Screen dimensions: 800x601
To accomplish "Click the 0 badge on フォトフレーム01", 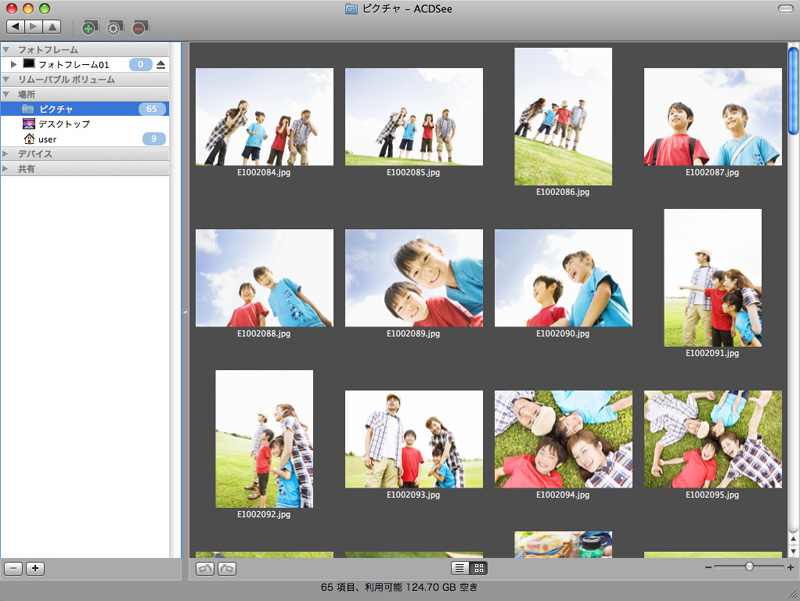I will pos(140,65).
